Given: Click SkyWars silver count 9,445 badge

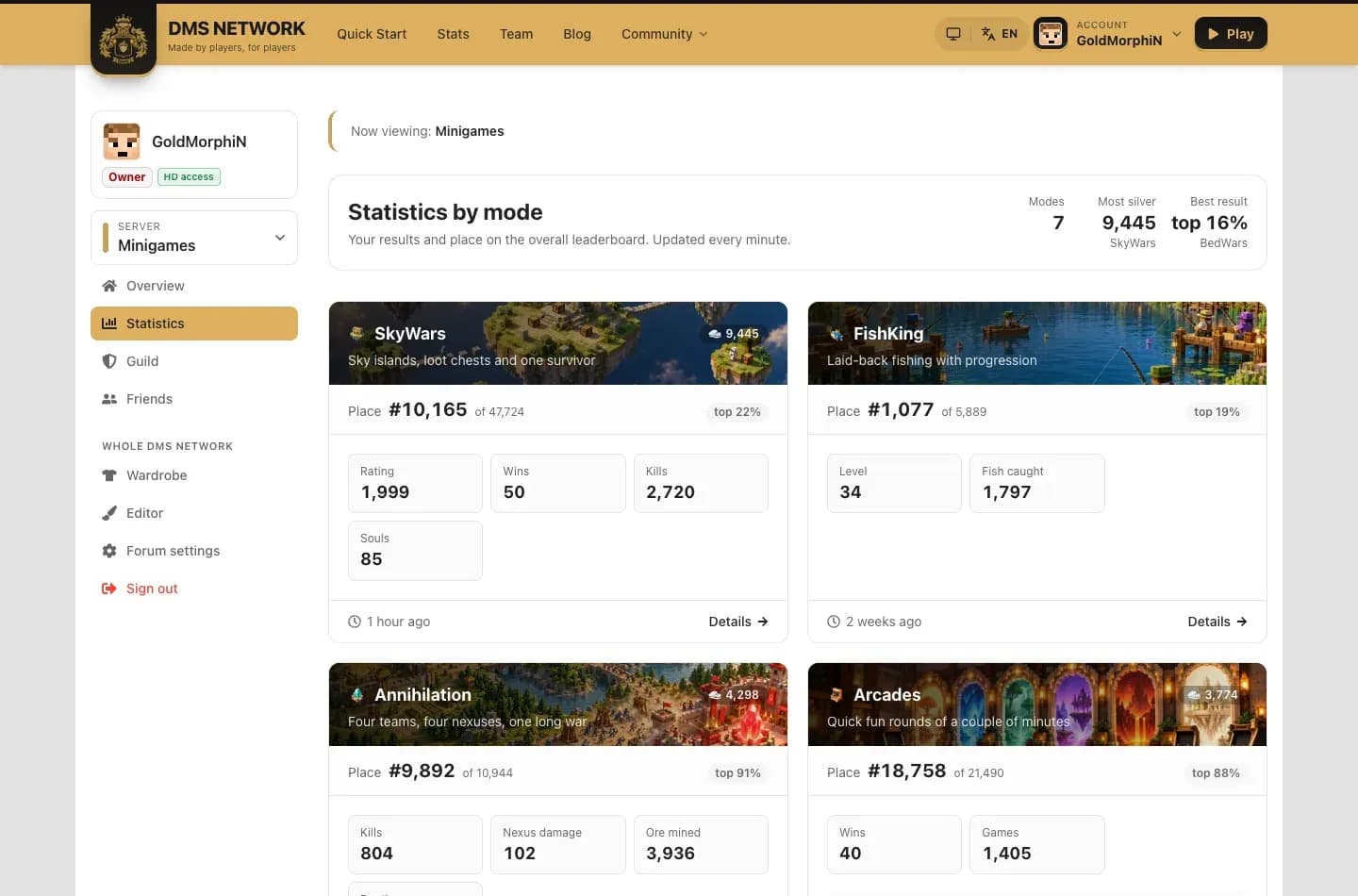Looking at the screenshot, I should 734,334.
